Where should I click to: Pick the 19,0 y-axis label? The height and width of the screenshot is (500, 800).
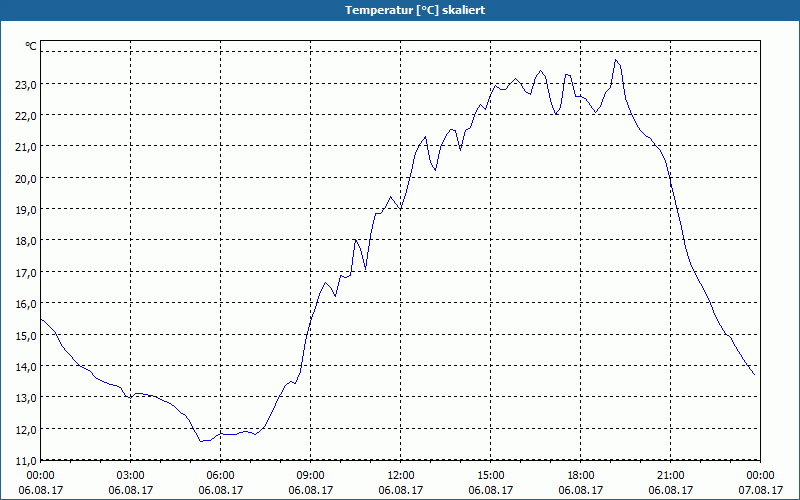point(26,210)
